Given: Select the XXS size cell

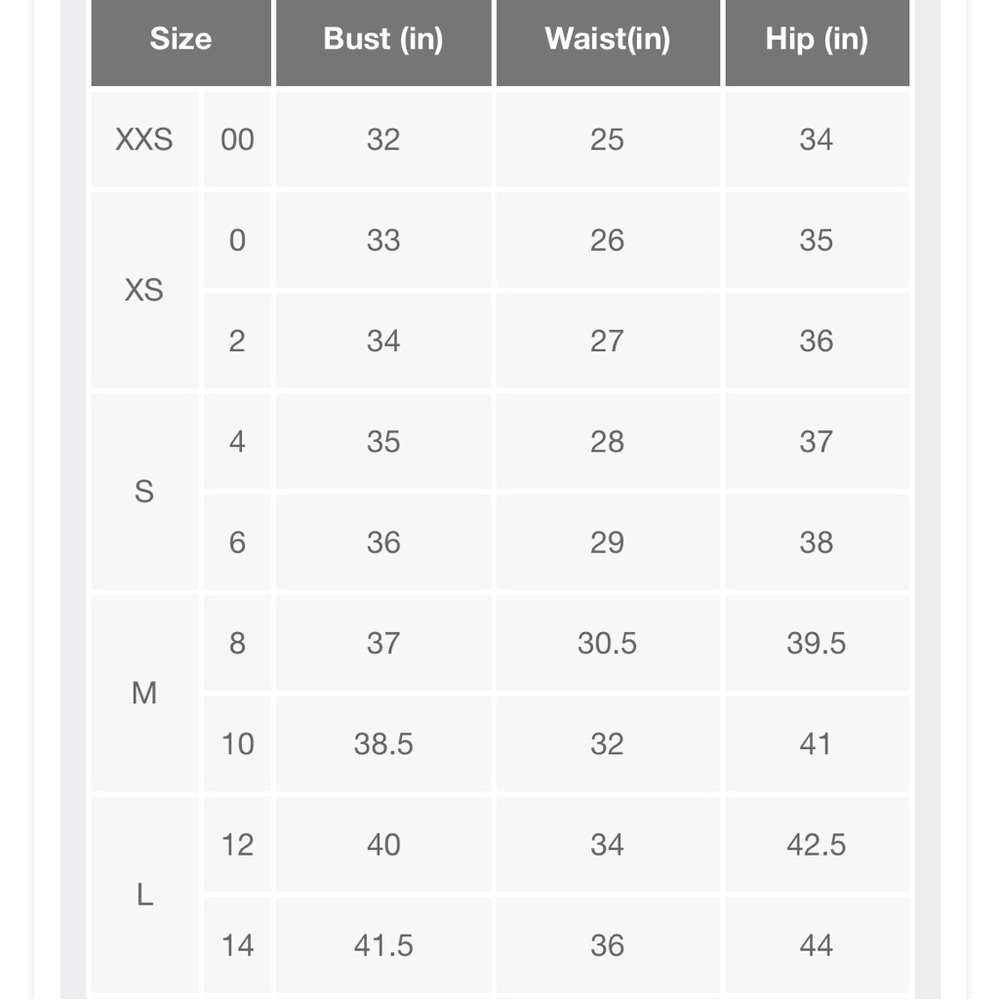Looking at the screenshot, I should [145, 139].
